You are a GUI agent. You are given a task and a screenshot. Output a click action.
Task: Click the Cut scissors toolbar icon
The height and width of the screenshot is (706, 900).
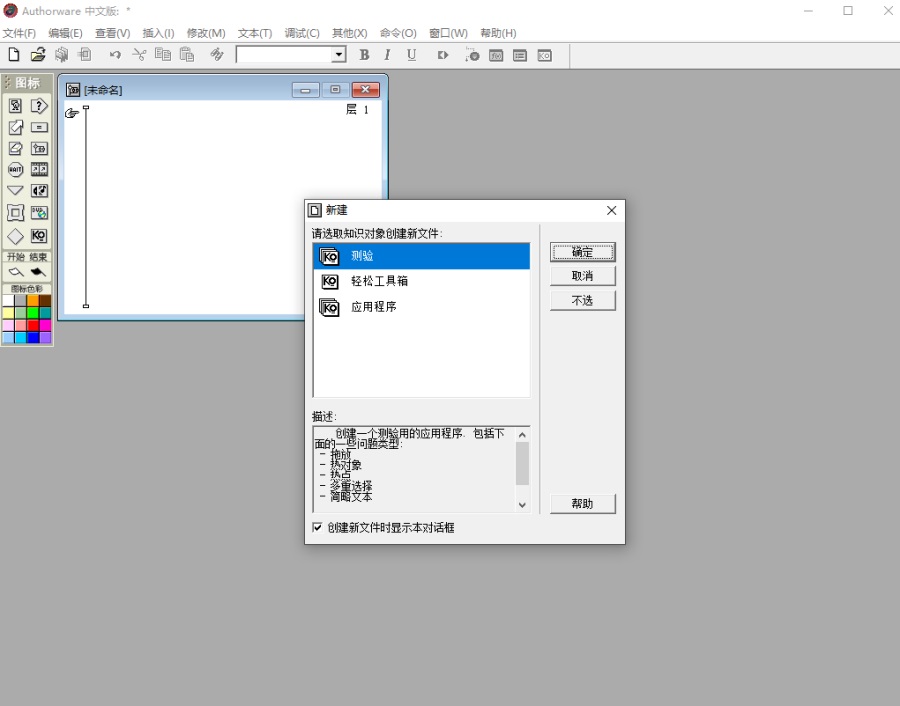click(139, 55)
